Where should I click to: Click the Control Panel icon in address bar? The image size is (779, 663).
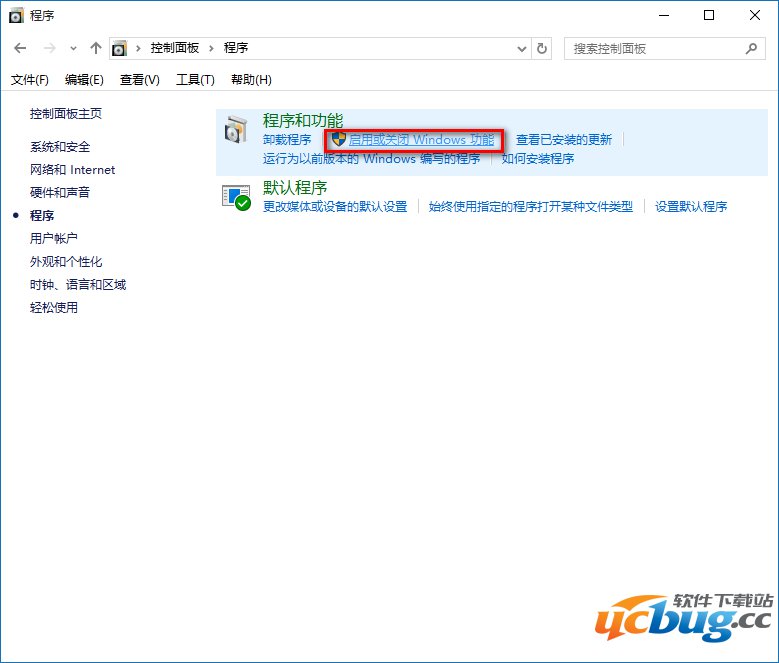tap(121, 48)
